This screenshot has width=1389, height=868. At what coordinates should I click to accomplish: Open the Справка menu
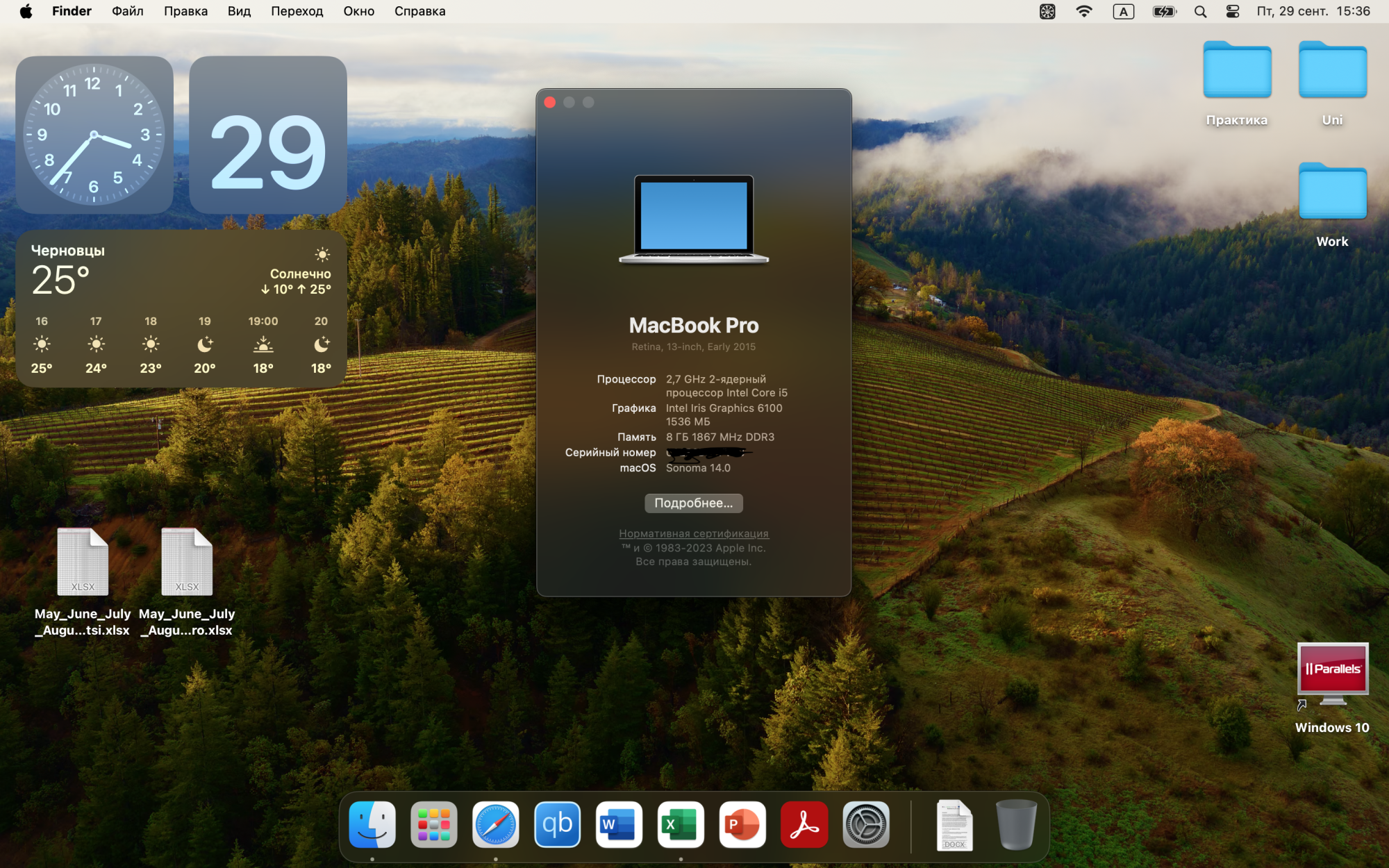pyautogui.click(x=419, y=11)
